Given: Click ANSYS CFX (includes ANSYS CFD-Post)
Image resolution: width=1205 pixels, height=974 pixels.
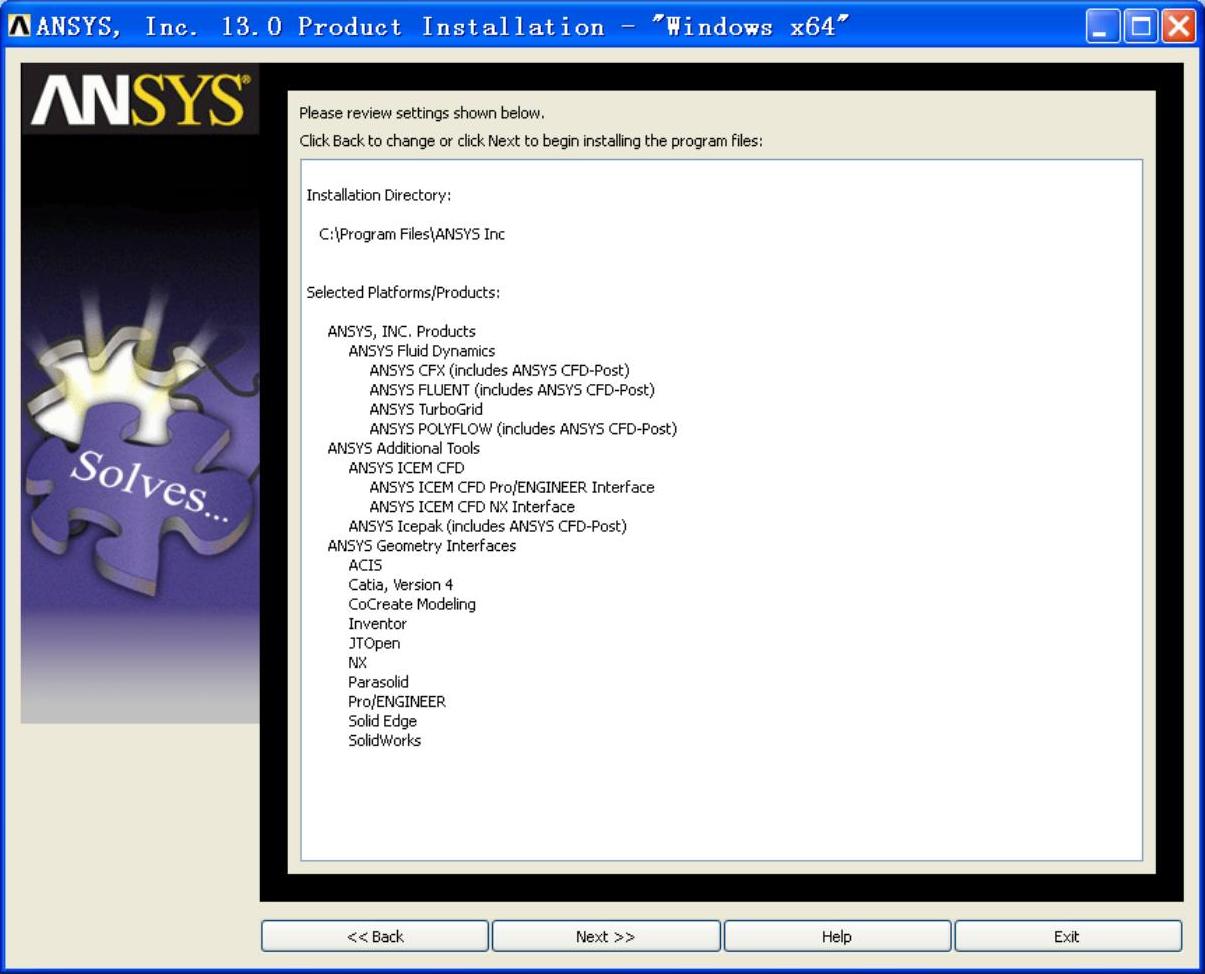Looking at the screenshot, I should (x=499, y=370).
